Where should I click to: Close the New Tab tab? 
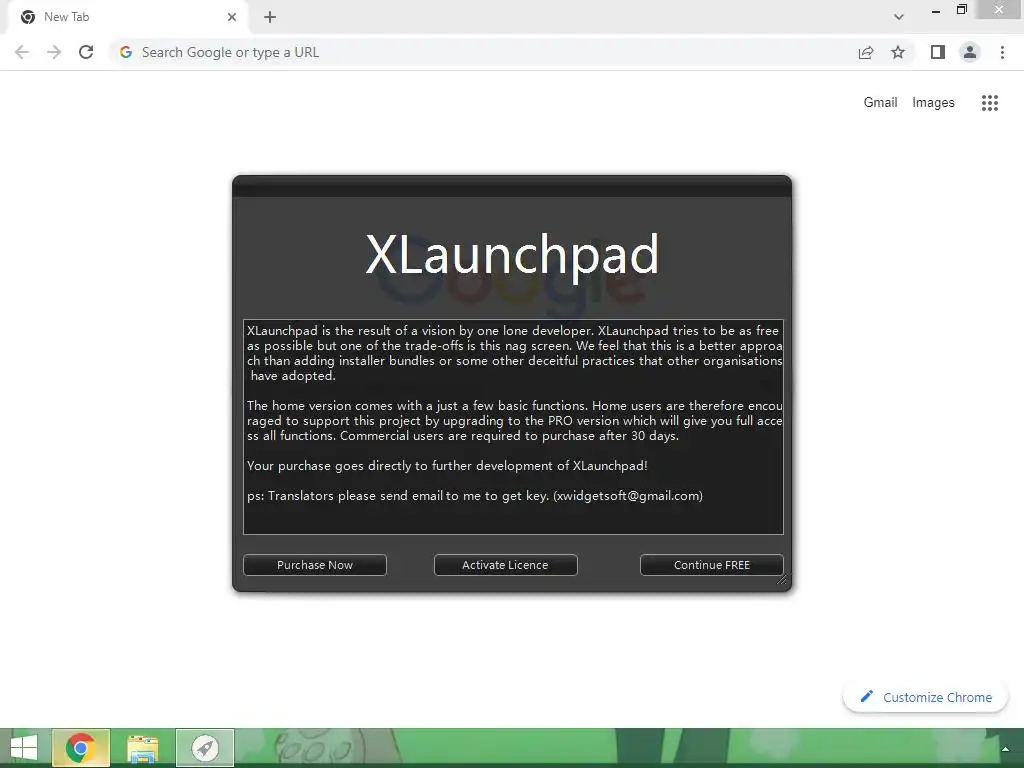pyautogui.click(x=232, y=17)
